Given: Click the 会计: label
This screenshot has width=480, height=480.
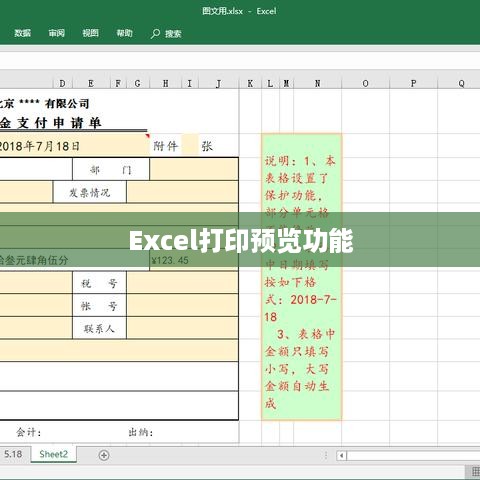Looking at the screenshot, I should (x=29, y=432).
